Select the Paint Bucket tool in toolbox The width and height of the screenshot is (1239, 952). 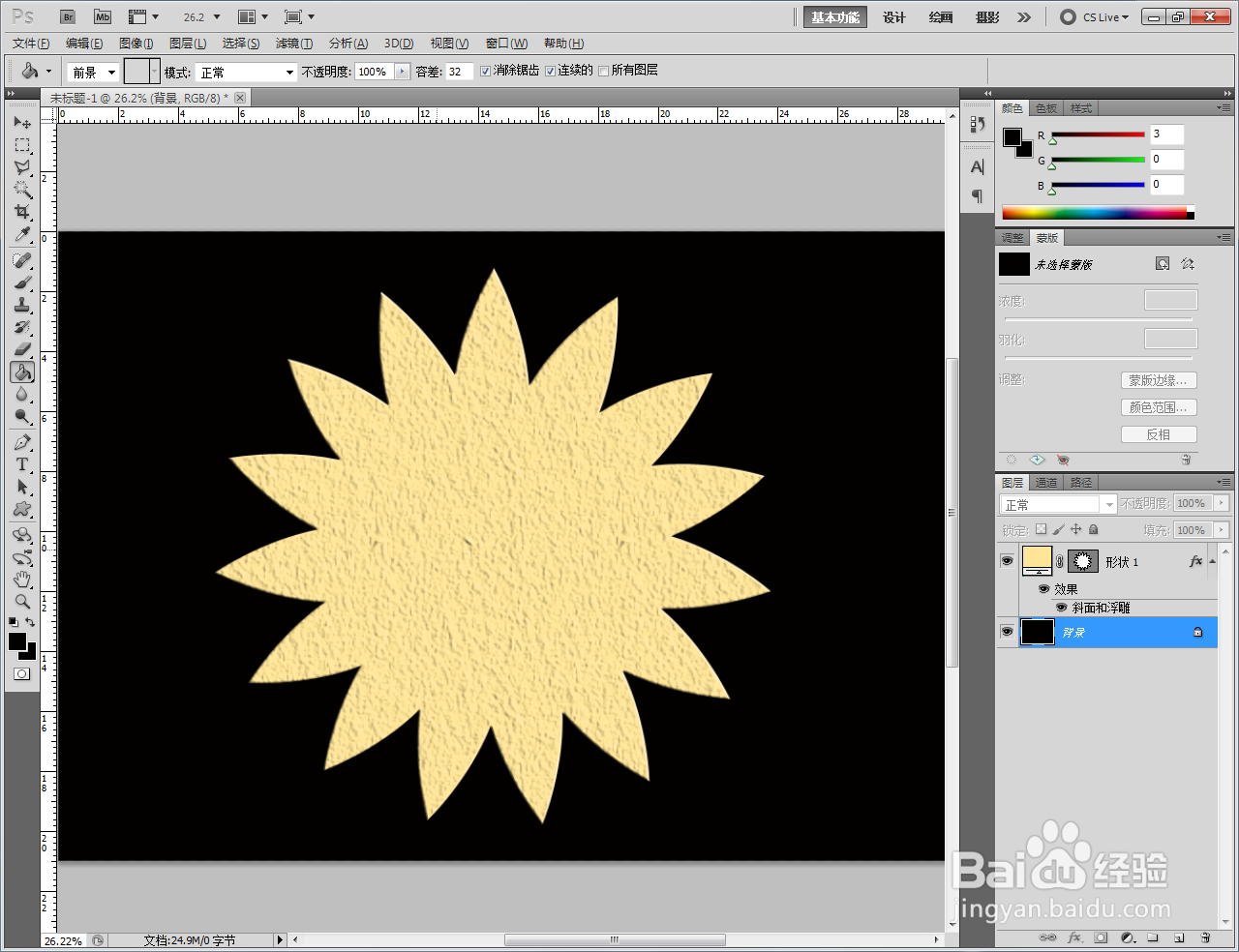pyautogui.click(x=22, y=372)
